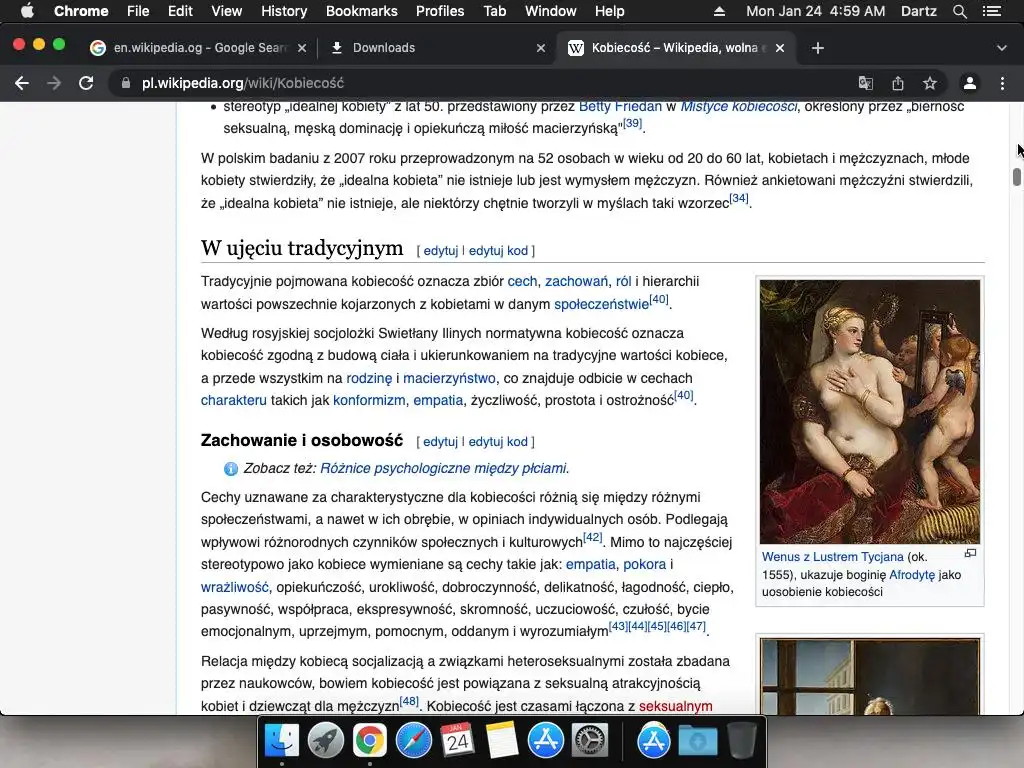The image size is (1024, 768).
Task: Click the clock Mon Jan 24 4:59 AM
Action: click(x=816, y=11)
